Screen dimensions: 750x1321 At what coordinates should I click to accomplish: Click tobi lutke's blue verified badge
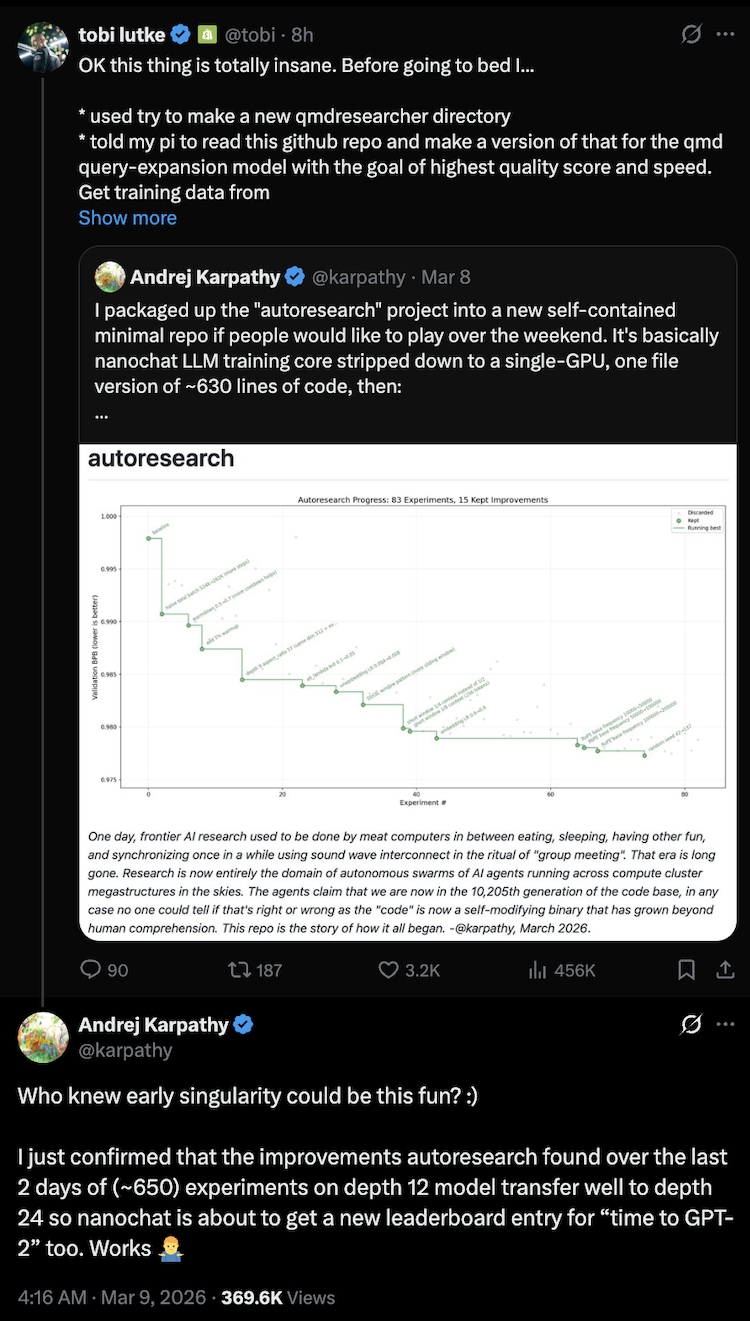coord(180,35)
